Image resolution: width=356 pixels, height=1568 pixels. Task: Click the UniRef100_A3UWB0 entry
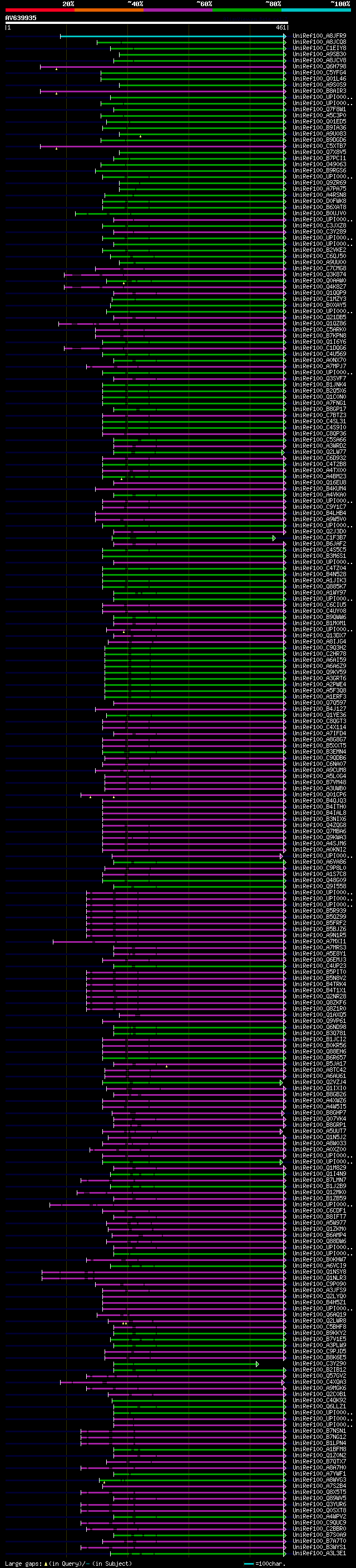click(319, 788)
